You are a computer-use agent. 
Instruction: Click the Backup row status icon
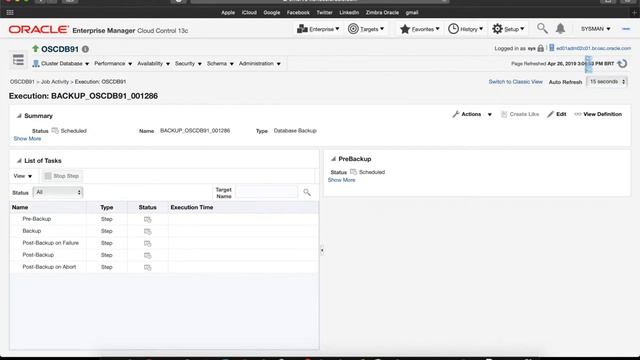(147, 231)
